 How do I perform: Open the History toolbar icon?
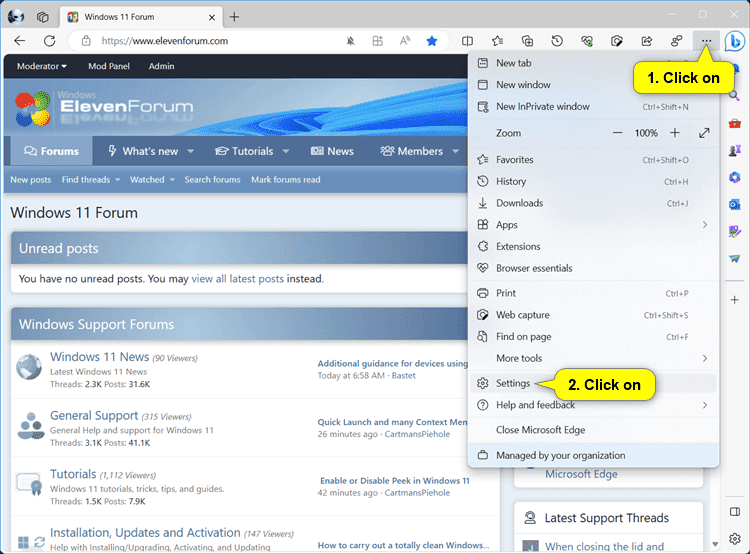point(557,41)
